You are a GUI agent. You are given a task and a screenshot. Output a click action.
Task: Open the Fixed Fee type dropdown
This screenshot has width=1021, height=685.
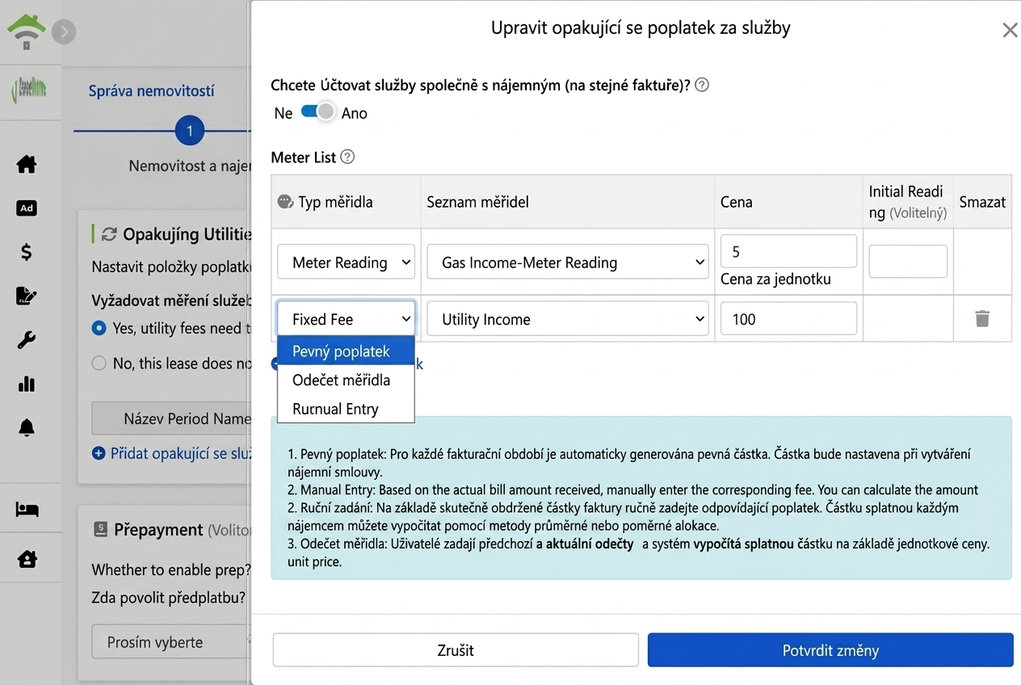coord(346,318)
